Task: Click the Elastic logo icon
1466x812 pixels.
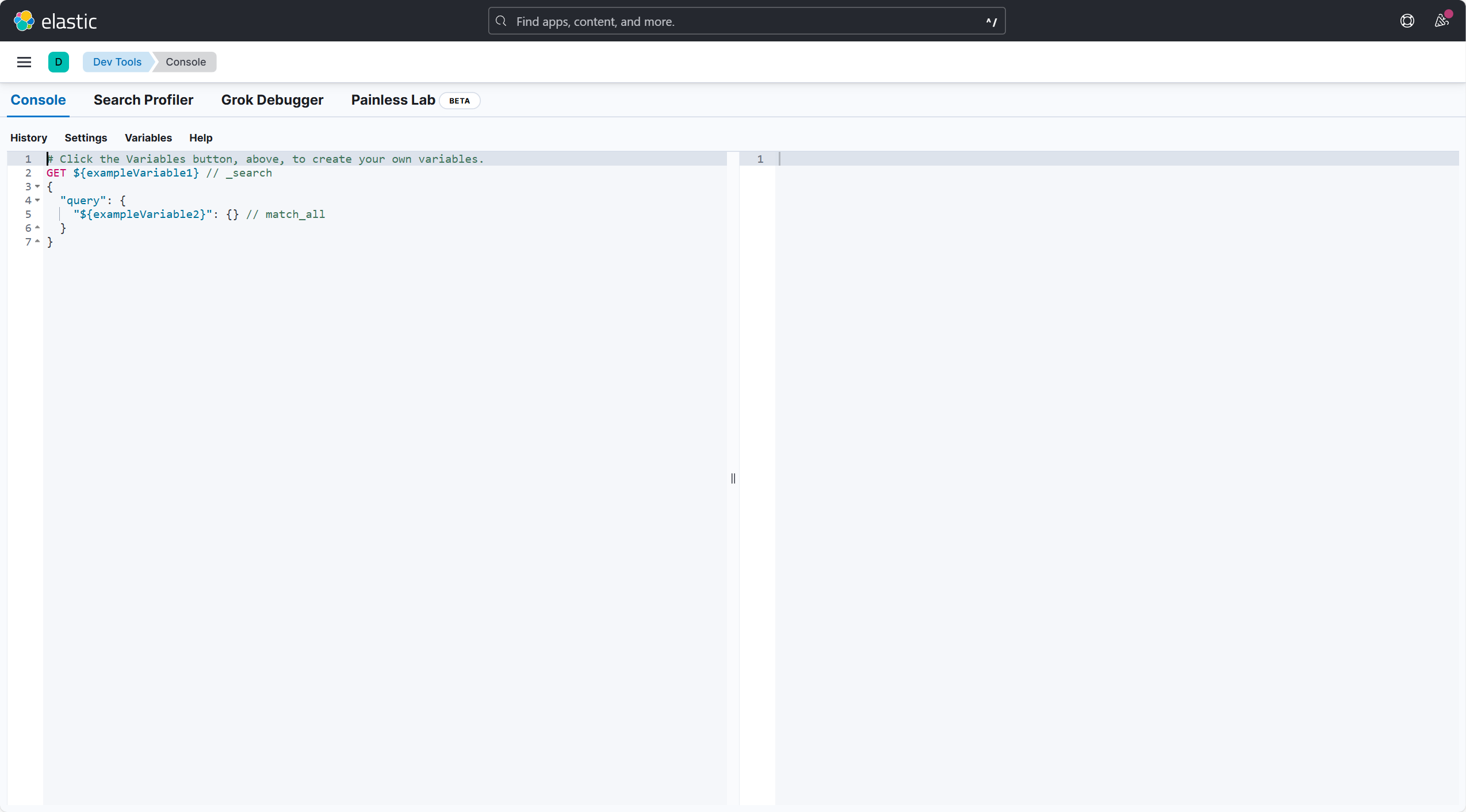Action: tap(24, 21)
